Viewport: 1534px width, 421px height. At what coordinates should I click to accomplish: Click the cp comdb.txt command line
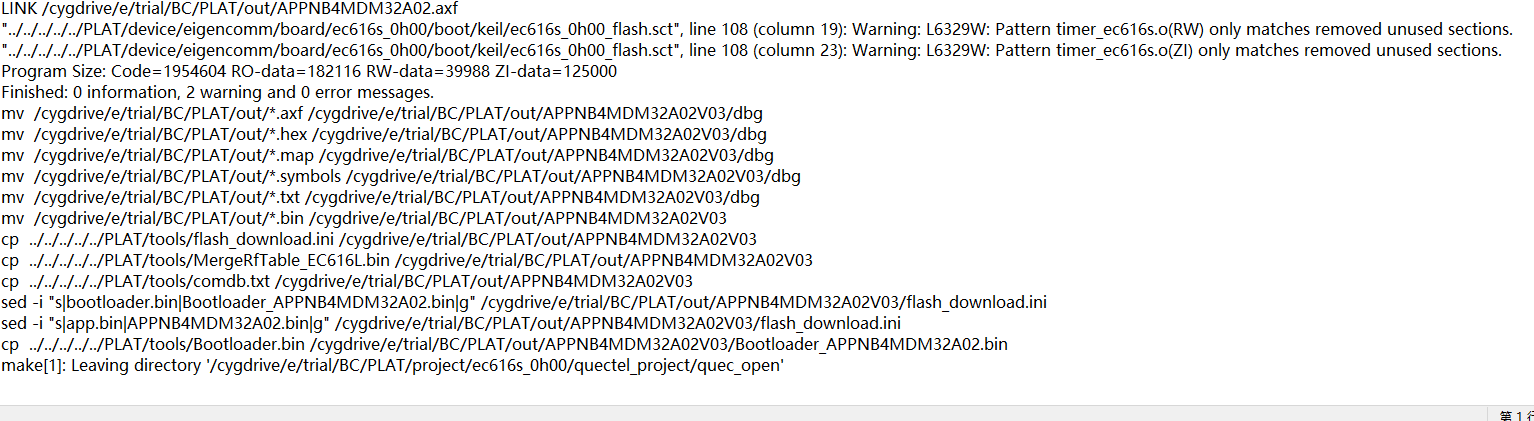coord(347,281)
